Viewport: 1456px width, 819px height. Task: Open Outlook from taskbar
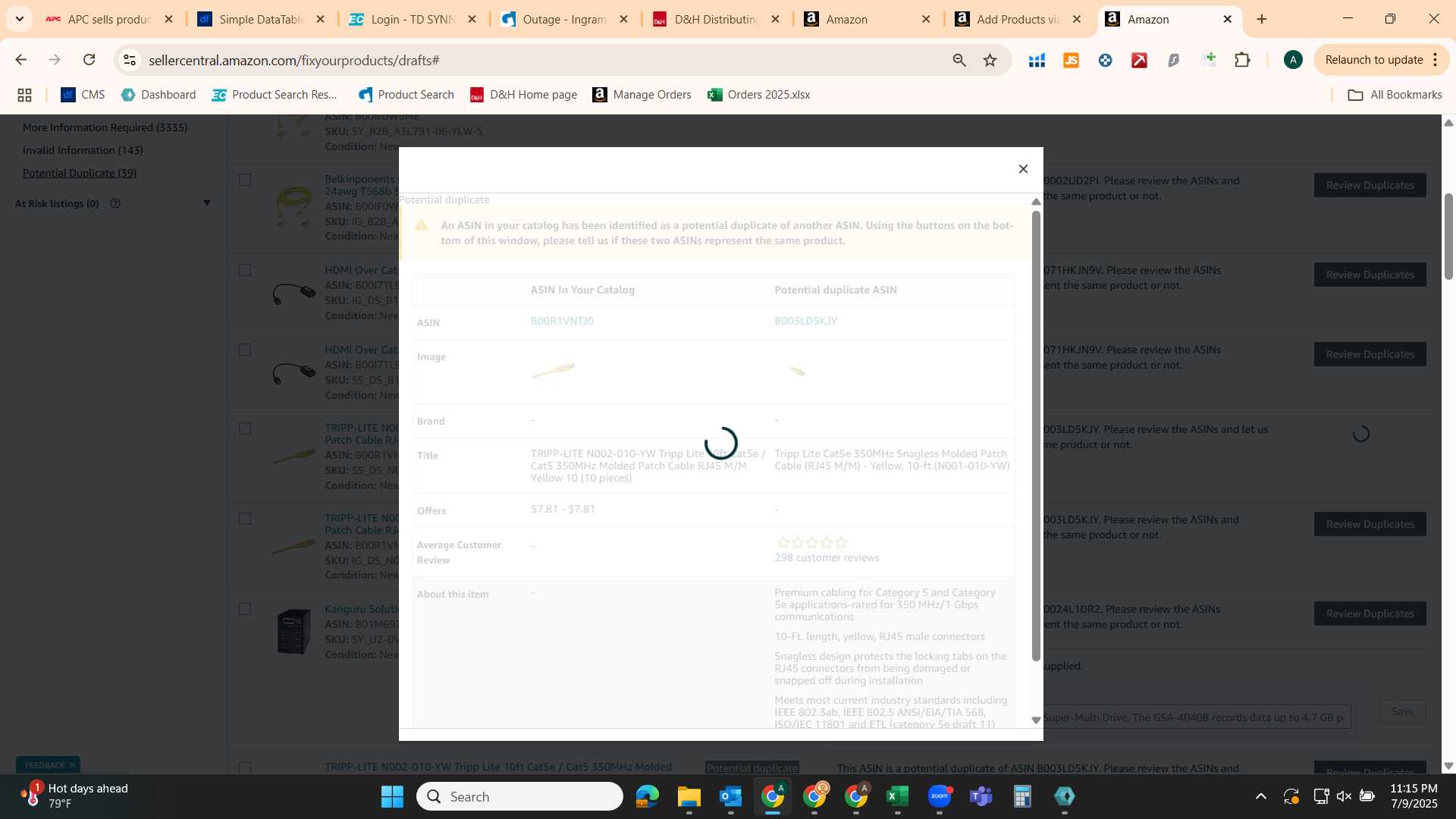tap(730, 797)
